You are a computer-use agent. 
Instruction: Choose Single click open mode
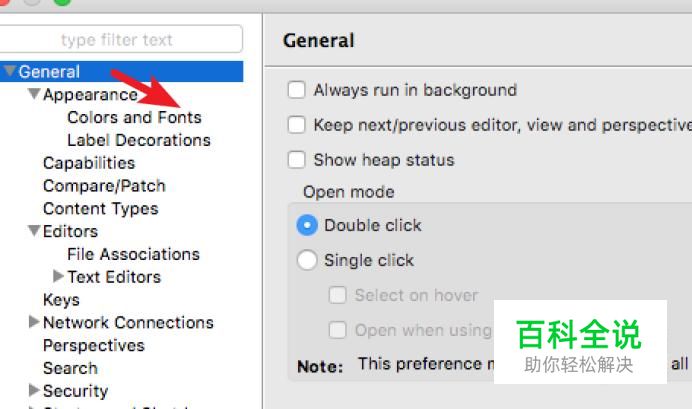pos(308,260)
